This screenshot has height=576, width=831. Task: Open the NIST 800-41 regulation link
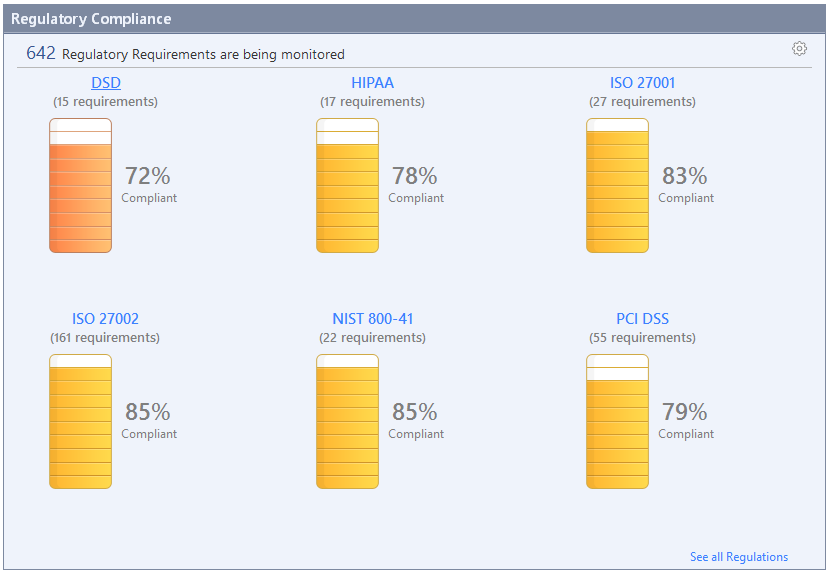coord(372,319)
